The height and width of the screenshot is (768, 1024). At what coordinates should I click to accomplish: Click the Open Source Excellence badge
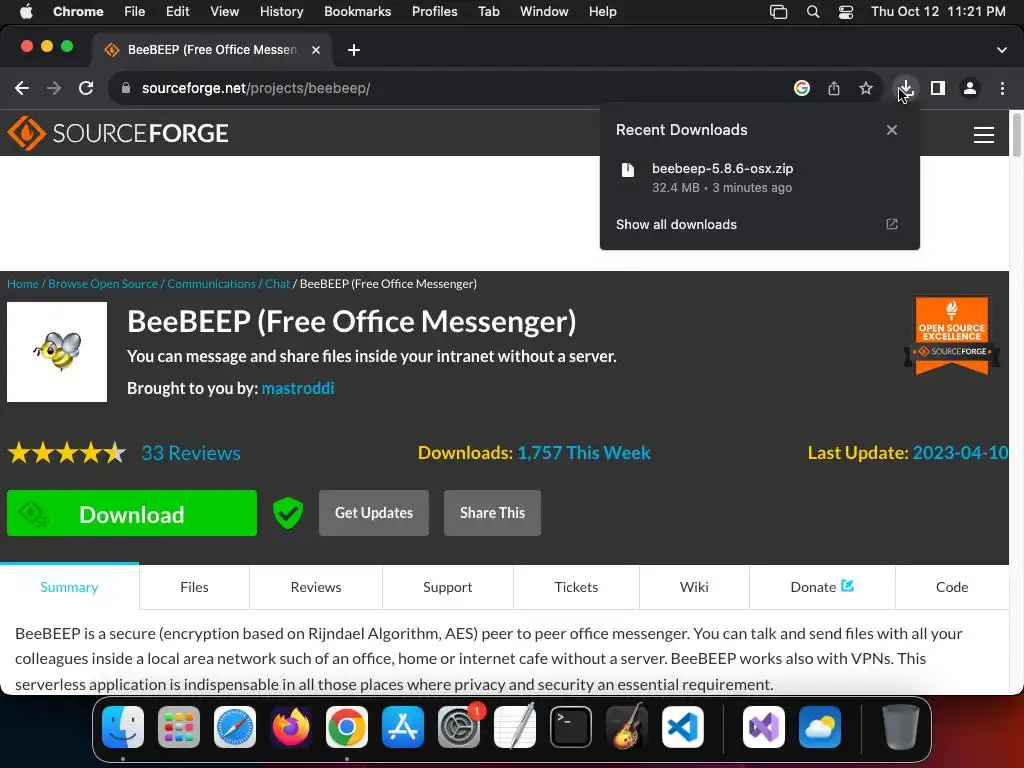(x=952, y=336)
